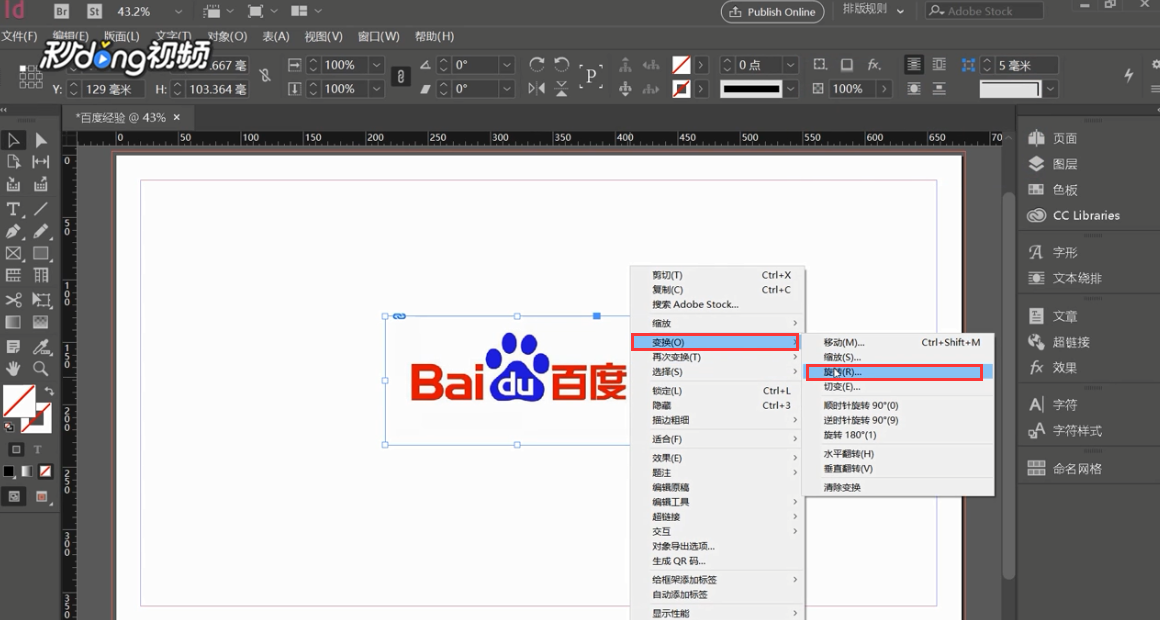This screenshot has width=1160, height=620.
Task: Open the 窗口(W) menu
Action: point(378,36)
